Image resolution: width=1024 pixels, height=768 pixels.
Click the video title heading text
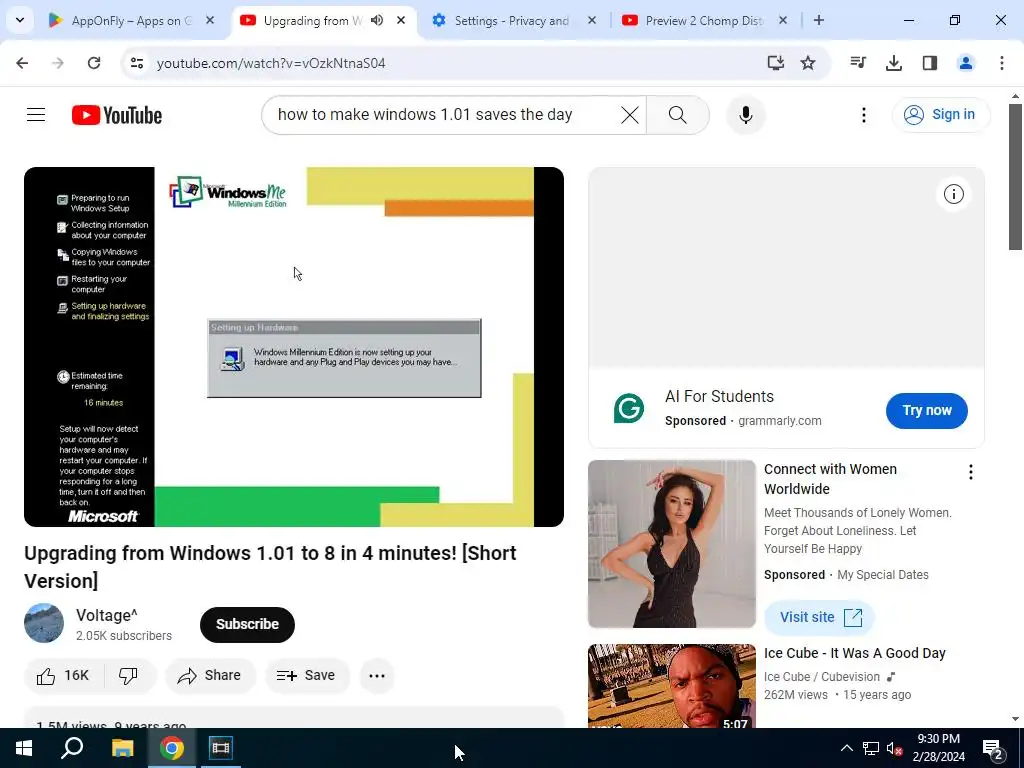click(x=270, y=566)
